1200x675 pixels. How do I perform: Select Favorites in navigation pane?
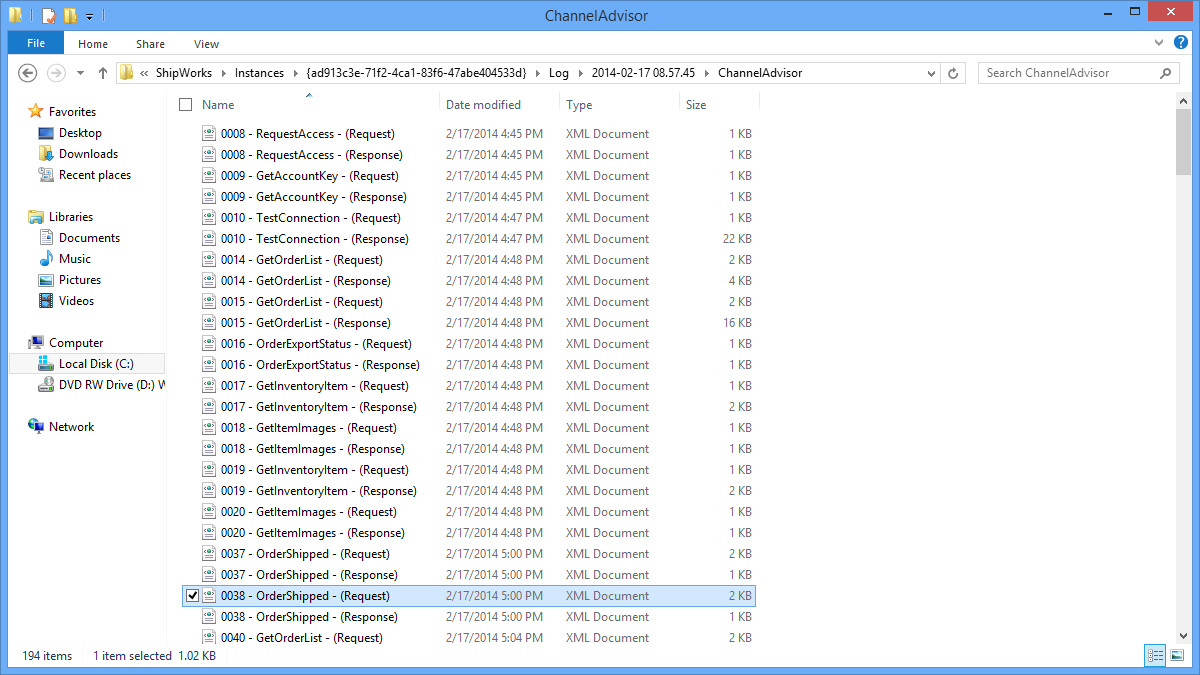coord(72,112)
